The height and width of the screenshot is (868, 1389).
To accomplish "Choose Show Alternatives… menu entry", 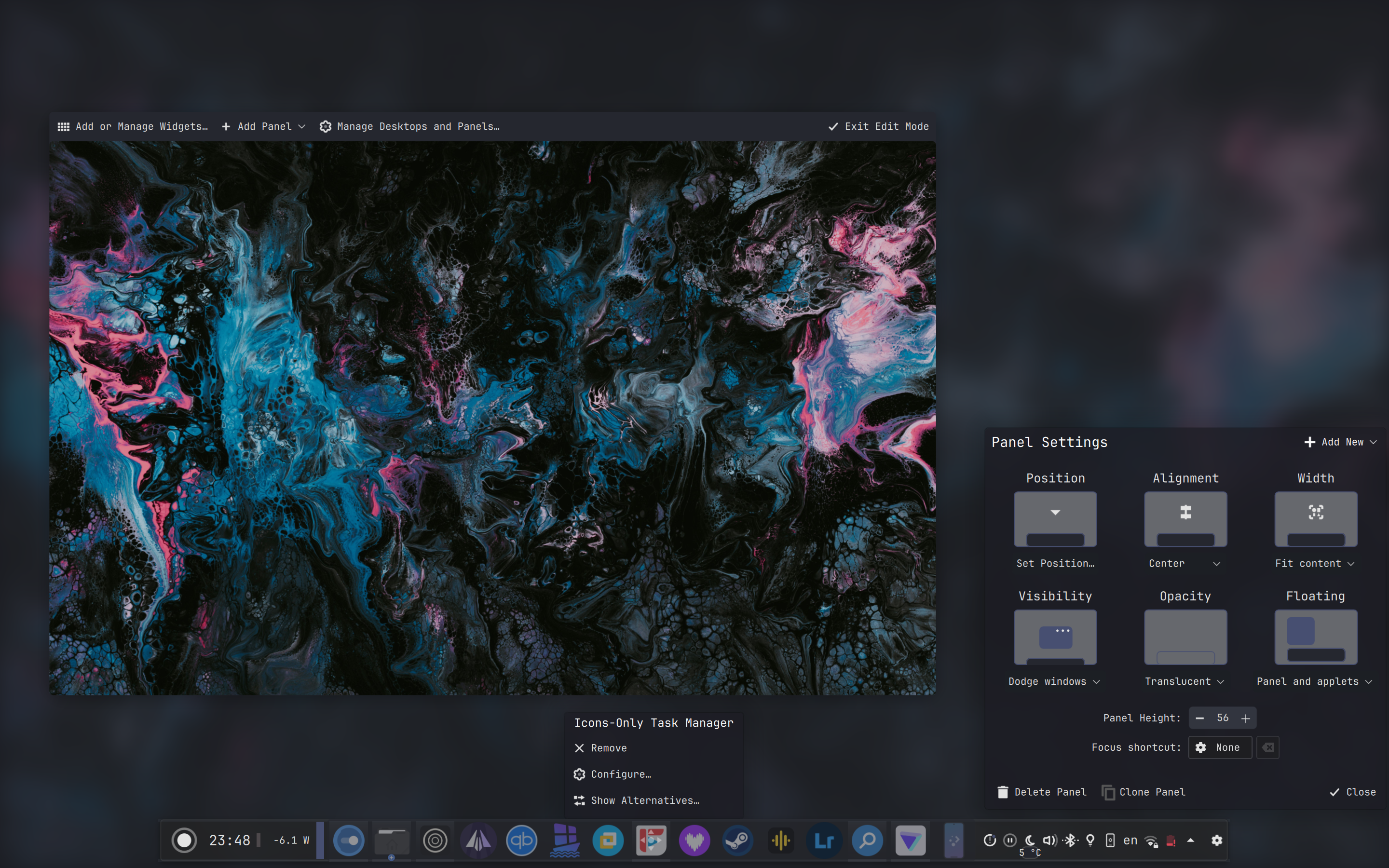I will point(644,800).
